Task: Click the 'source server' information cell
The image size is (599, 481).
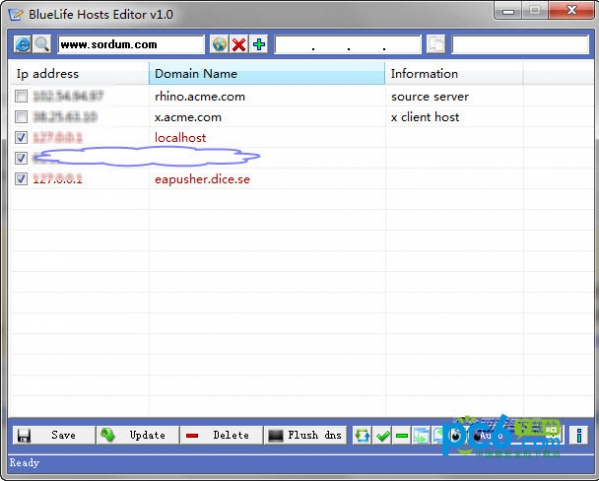Action: point(430,96)
